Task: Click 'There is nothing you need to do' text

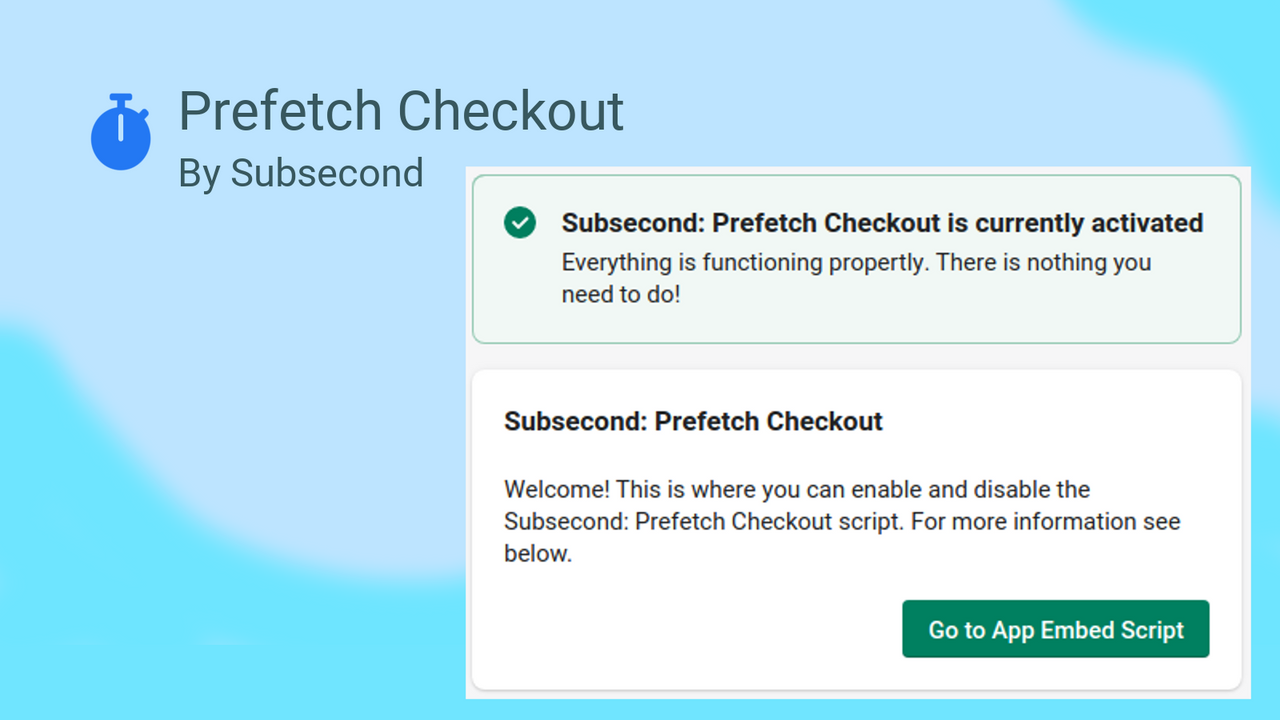Action: click(x=856, y=279)
